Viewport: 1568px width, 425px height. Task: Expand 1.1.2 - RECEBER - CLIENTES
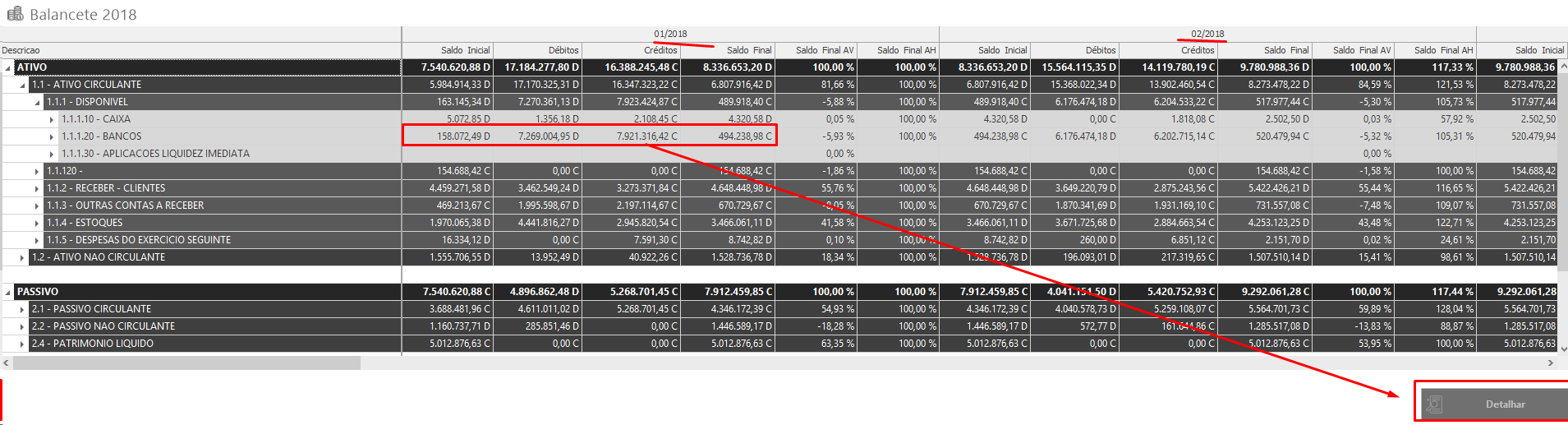click(x=37, y=189)
